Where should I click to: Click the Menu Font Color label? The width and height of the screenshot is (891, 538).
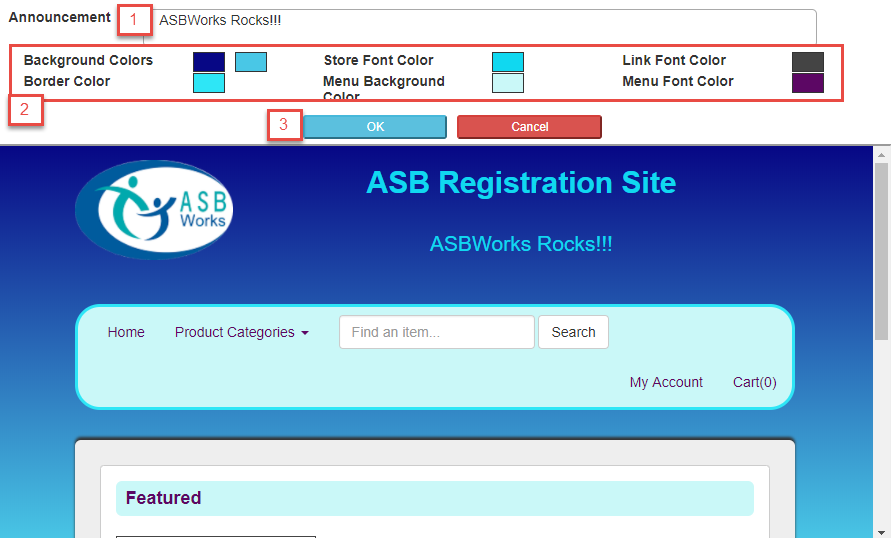coord(678,81)
